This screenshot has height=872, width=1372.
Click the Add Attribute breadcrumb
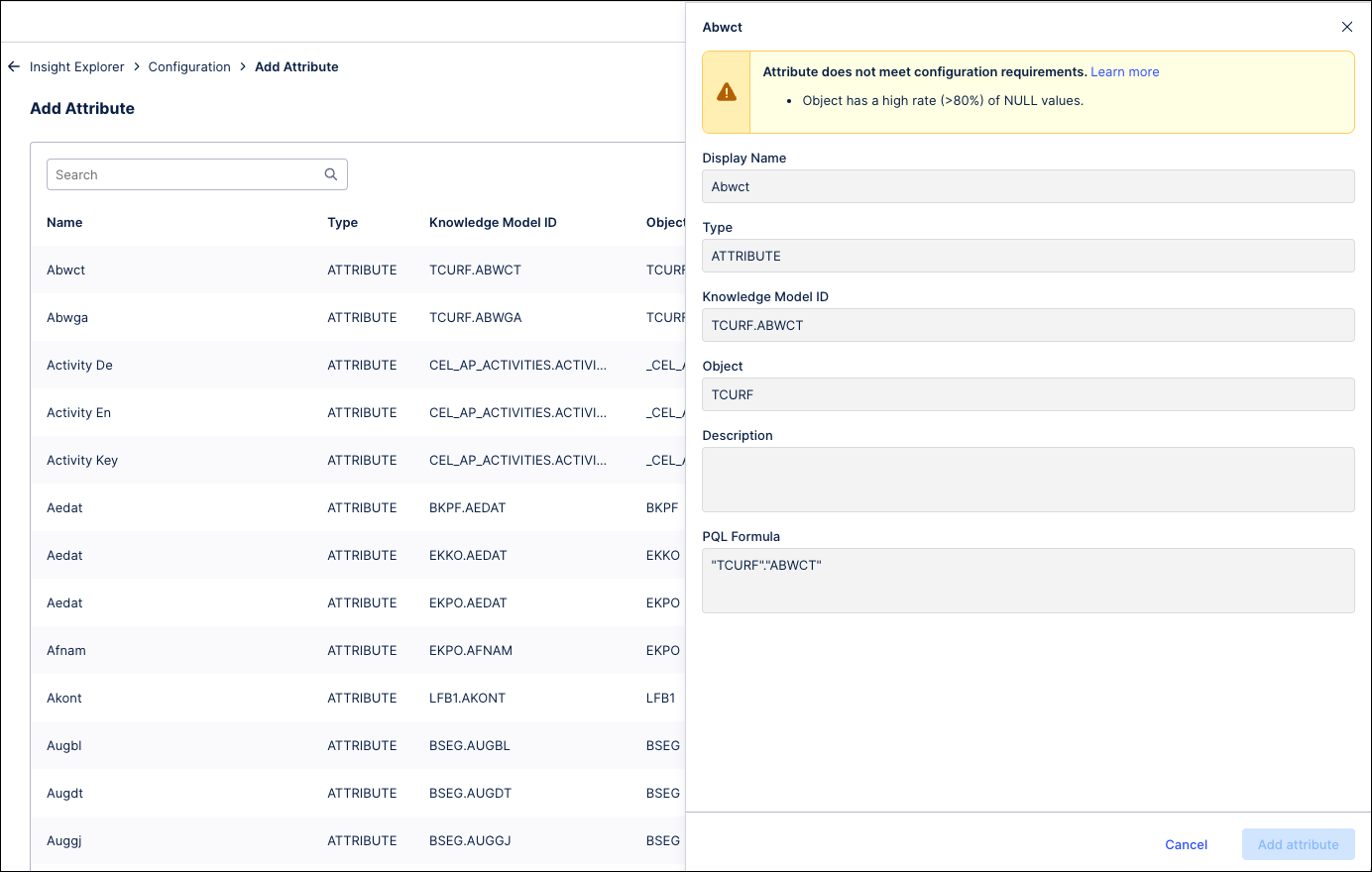point(296,66)
